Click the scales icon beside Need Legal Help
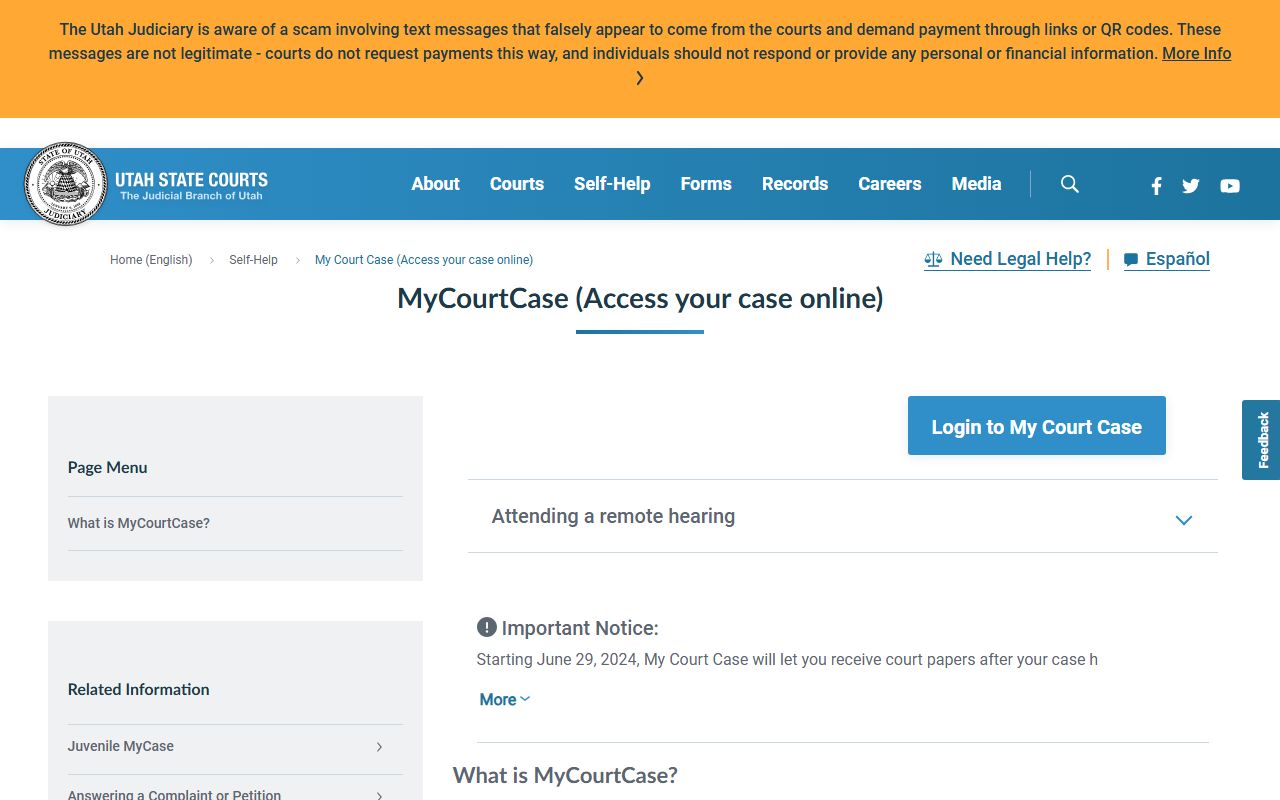Viewport: 1280px width, 800px height. (933, 260)
